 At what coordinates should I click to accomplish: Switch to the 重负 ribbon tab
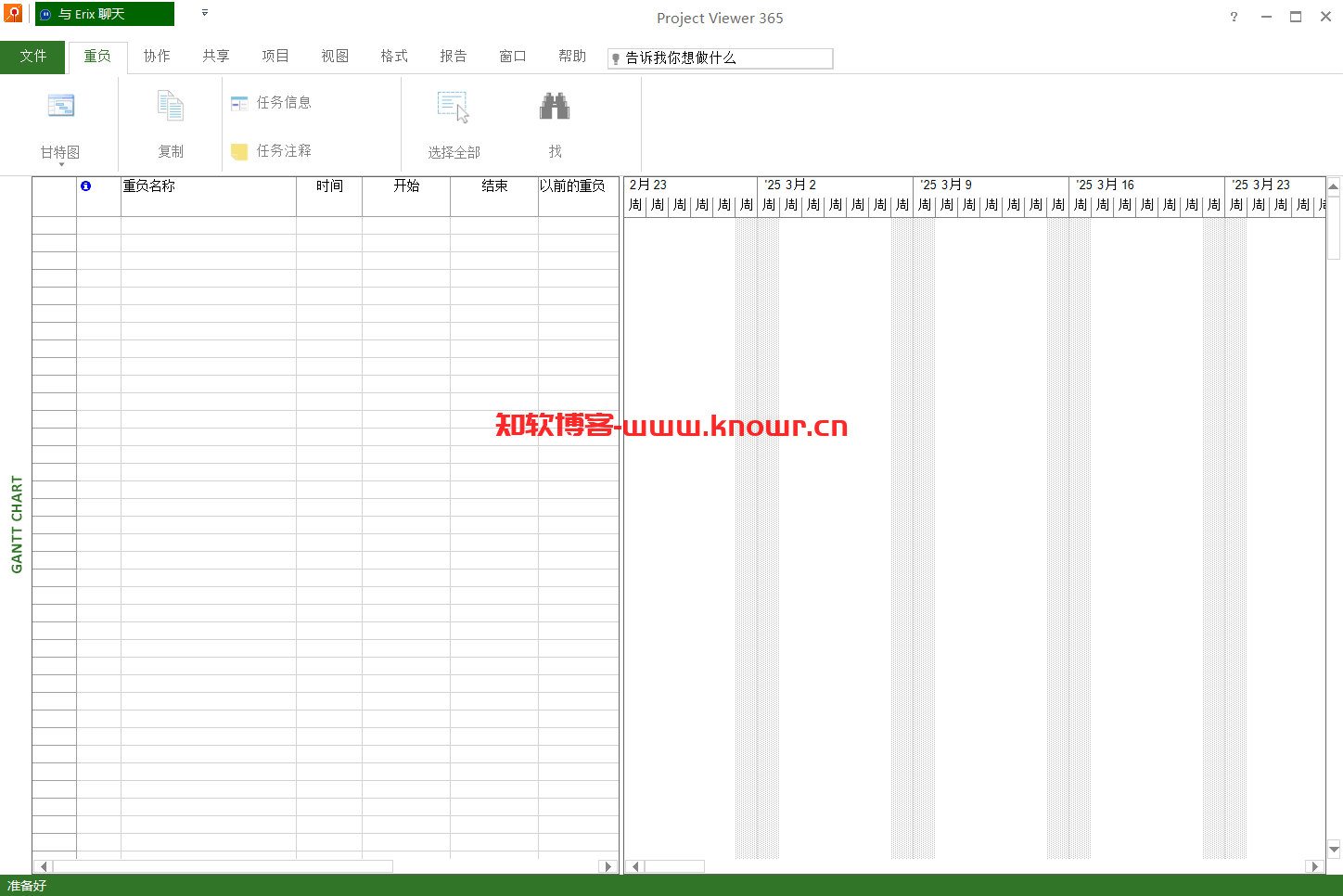(x=97, y=57)
